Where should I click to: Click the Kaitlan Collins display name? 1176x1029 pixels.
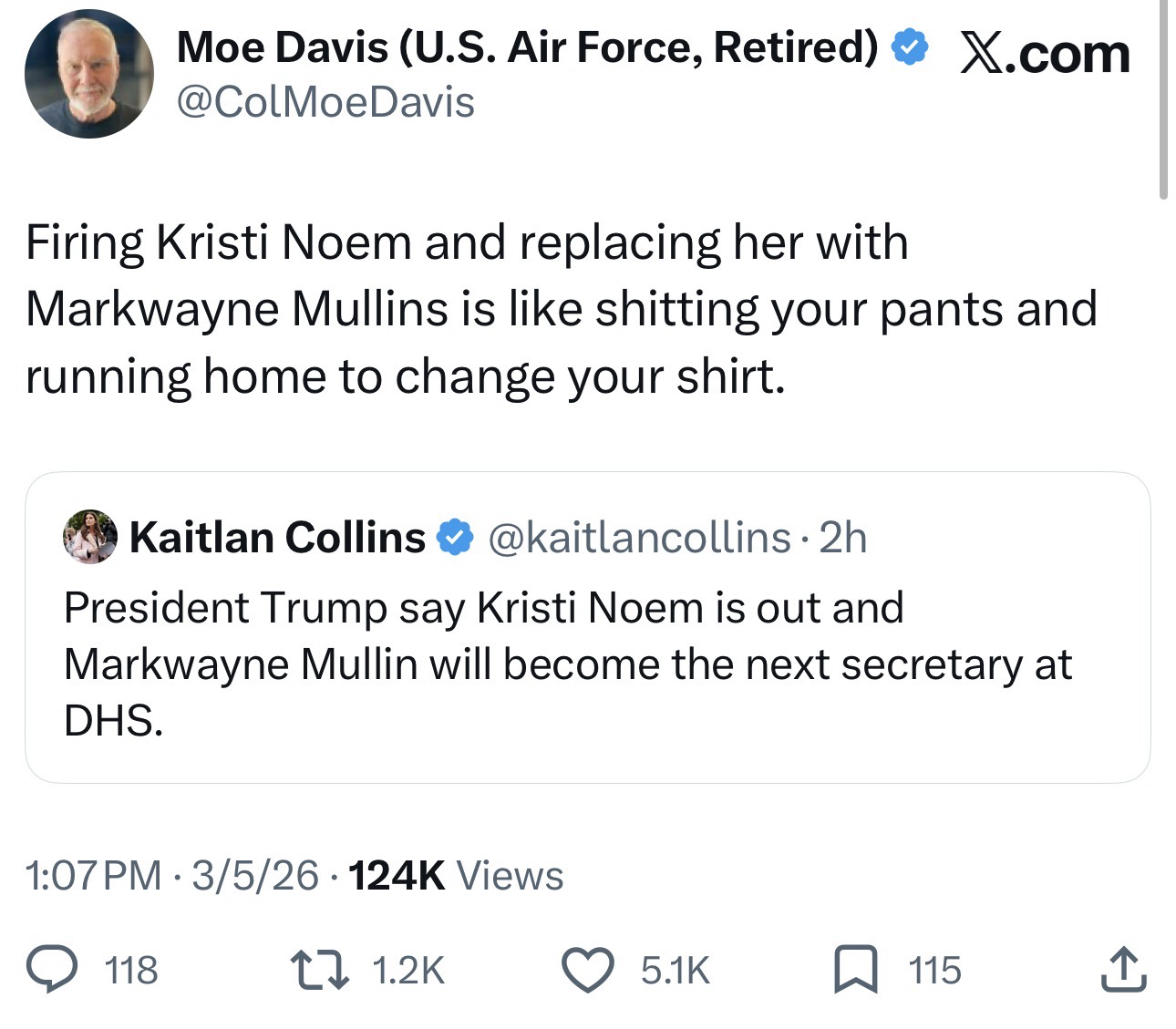(277, 538)
